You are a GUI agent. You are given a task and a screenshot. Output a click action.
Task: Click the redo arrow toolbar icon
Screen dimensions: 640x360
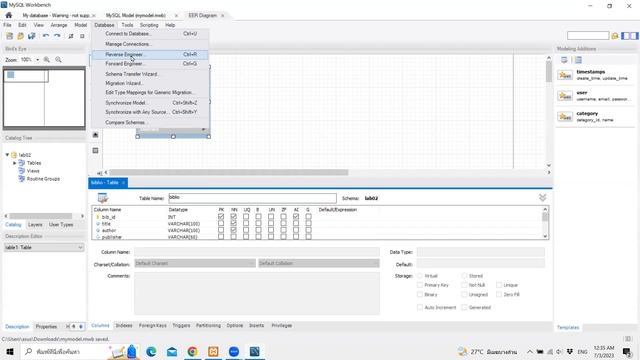57,36
